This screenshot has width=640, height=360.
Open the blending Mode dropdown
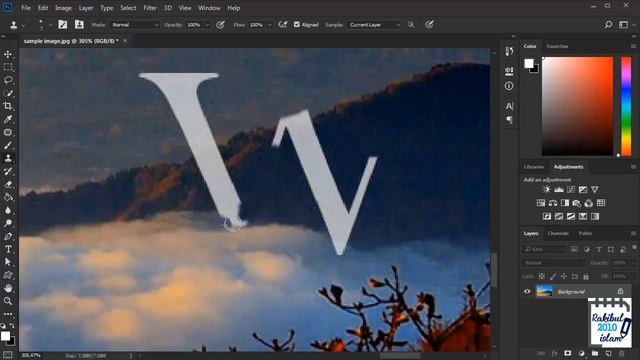click(135, 25)
